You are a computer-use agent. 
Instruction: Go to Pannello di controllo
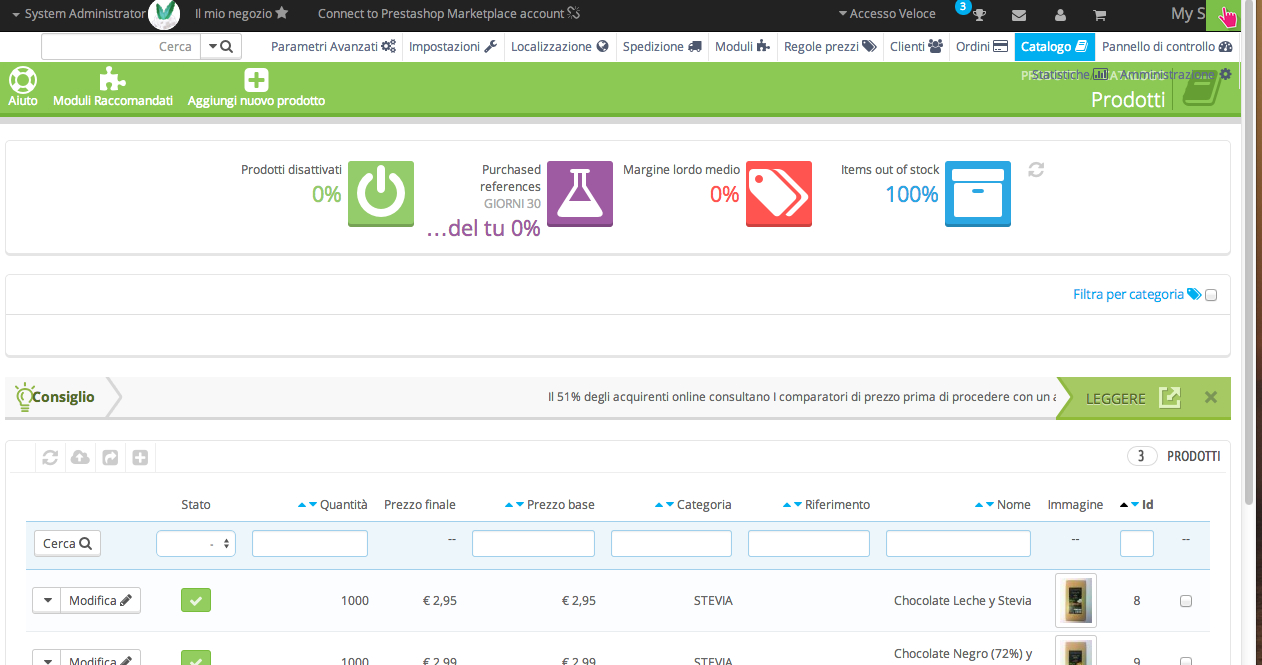(1167, 46)
